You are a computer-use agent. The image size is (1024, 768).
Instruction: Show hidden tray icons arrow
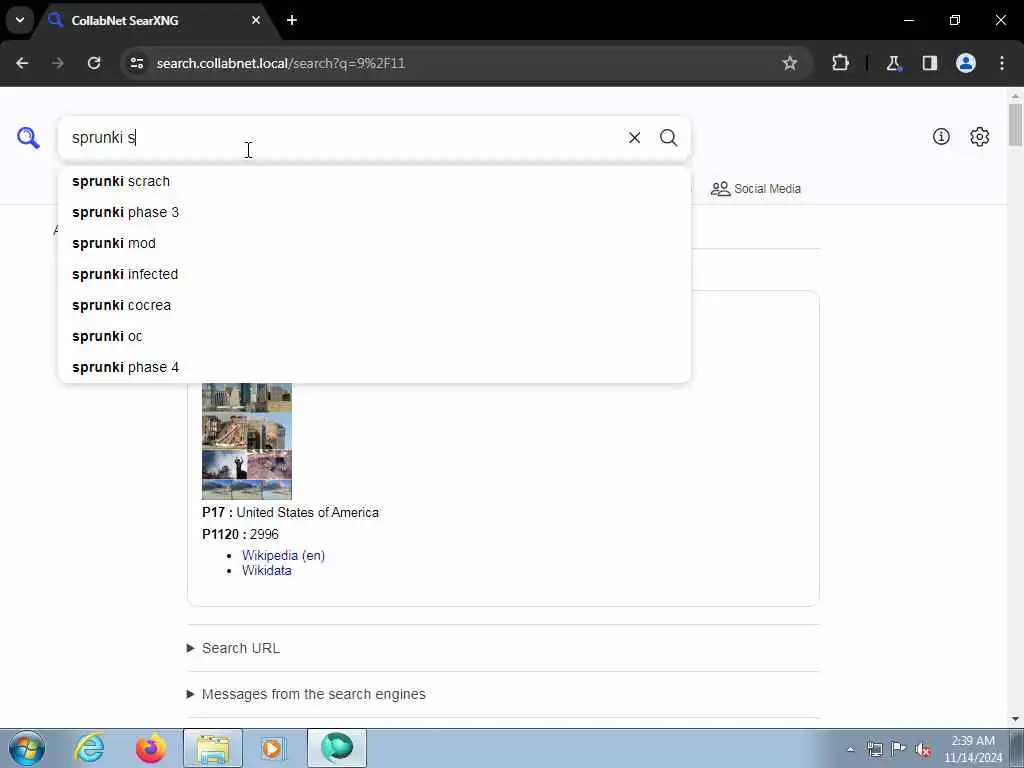850,750
